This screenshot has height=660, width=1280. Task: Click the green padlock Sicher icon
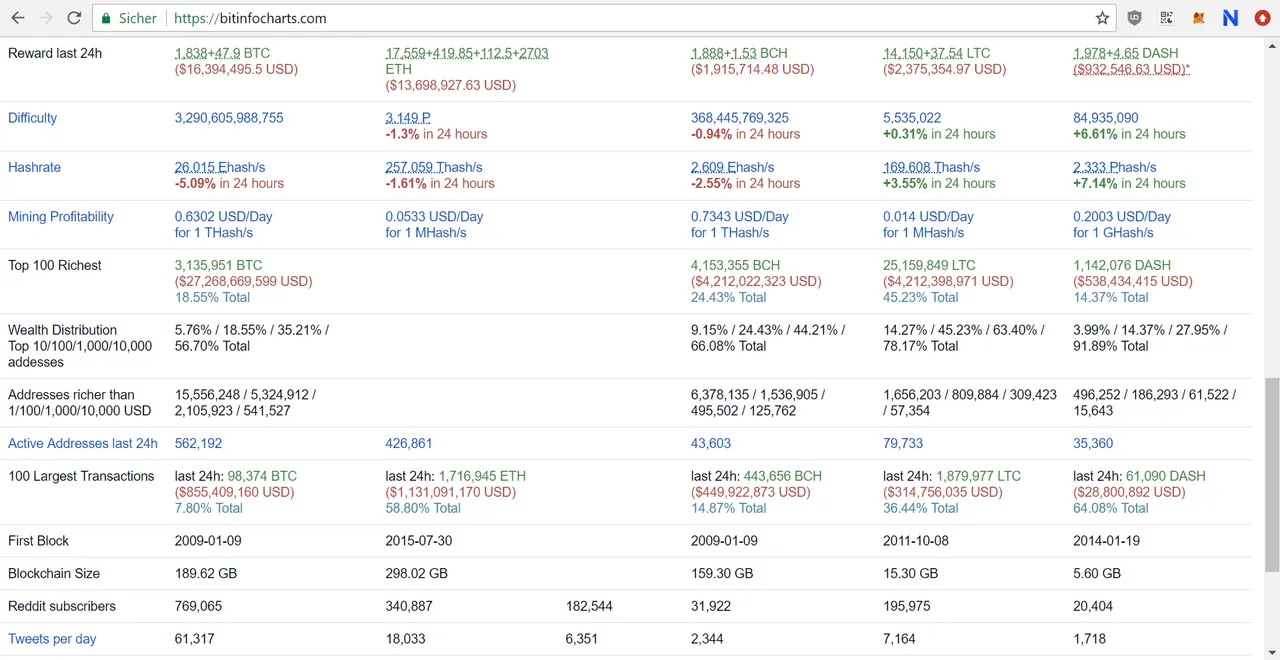click(x=108, y=18)
